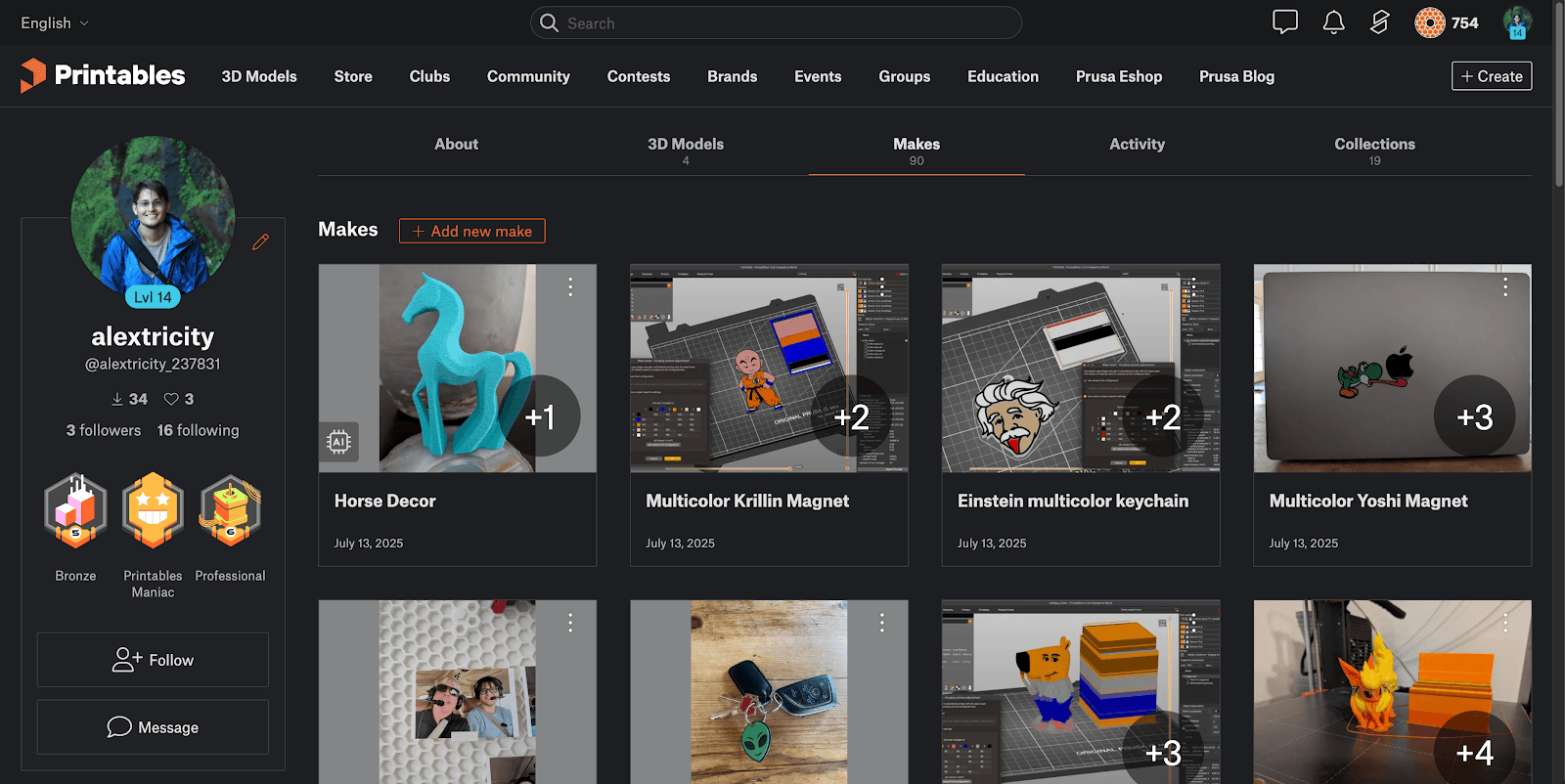Viewport: 1565px width, 784px height.
Task: Open the Contests menu item
Action: point(638,76)
